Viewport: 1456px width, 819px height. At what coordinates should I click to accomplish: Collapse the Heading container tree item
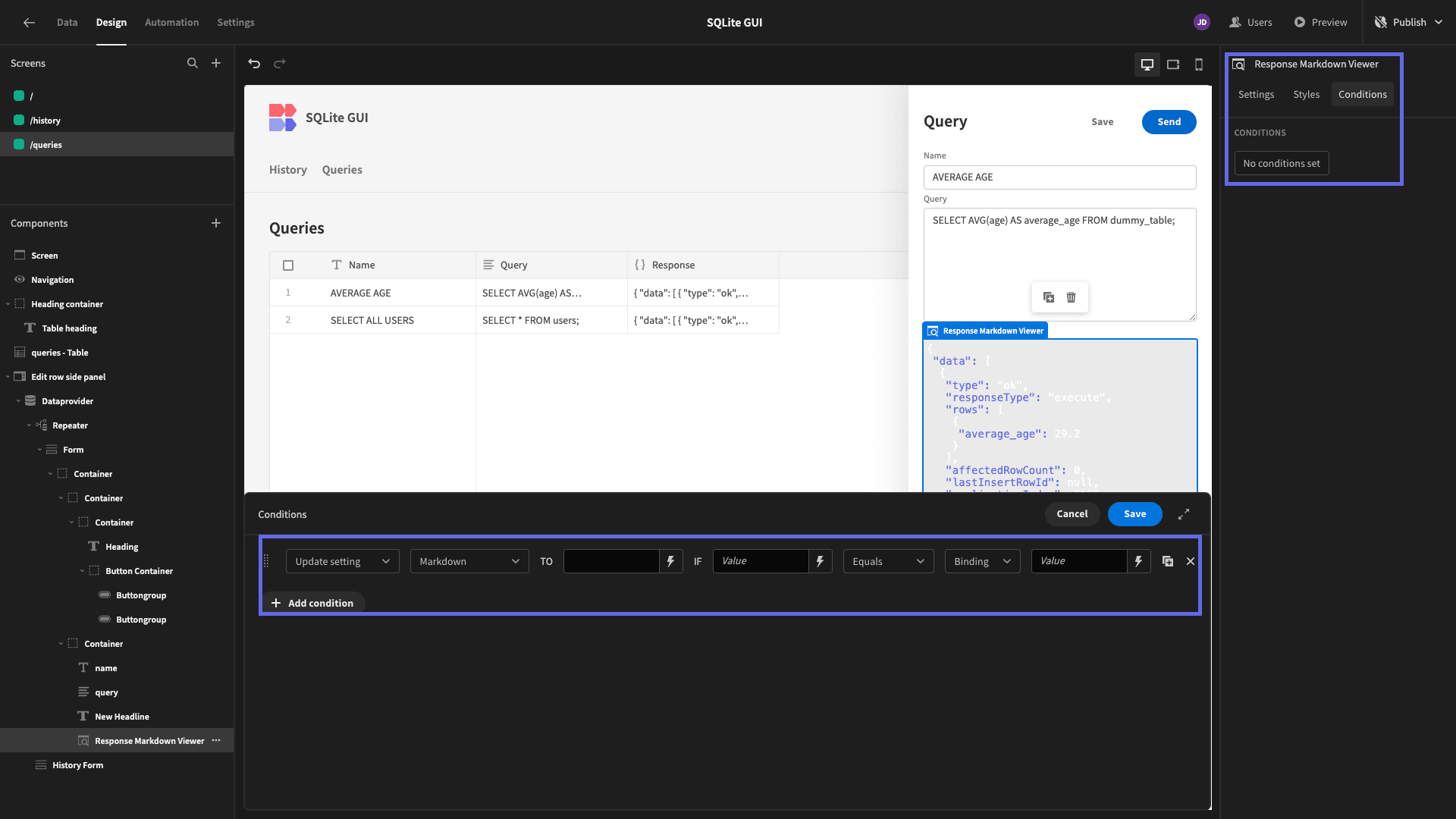pos(8,304)
